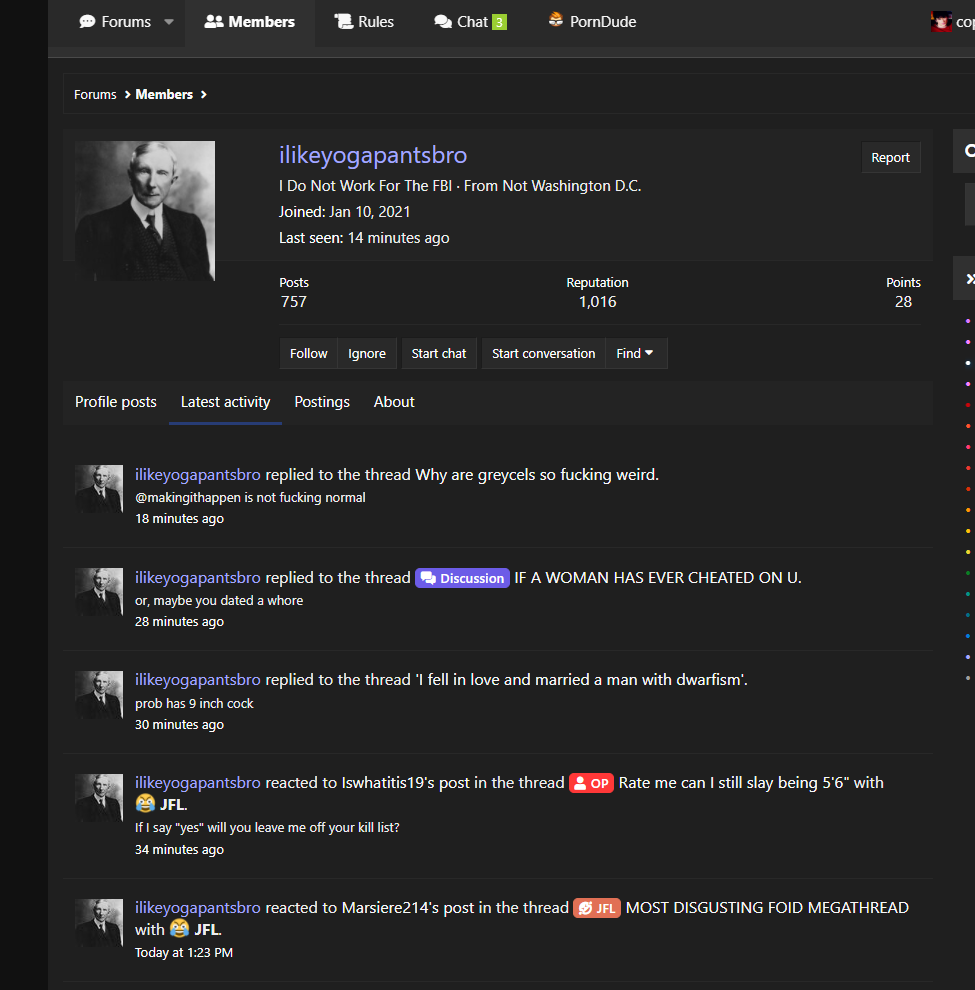The height and width of the screenshot is (990, 975).
Task: Open the Find dropdown menu
Action: click(x=635, y=353)
